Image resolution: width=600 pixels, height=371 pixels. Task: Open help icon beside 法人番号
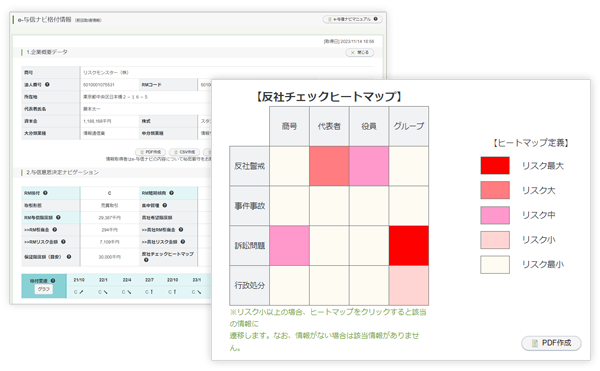pos(47,85)
